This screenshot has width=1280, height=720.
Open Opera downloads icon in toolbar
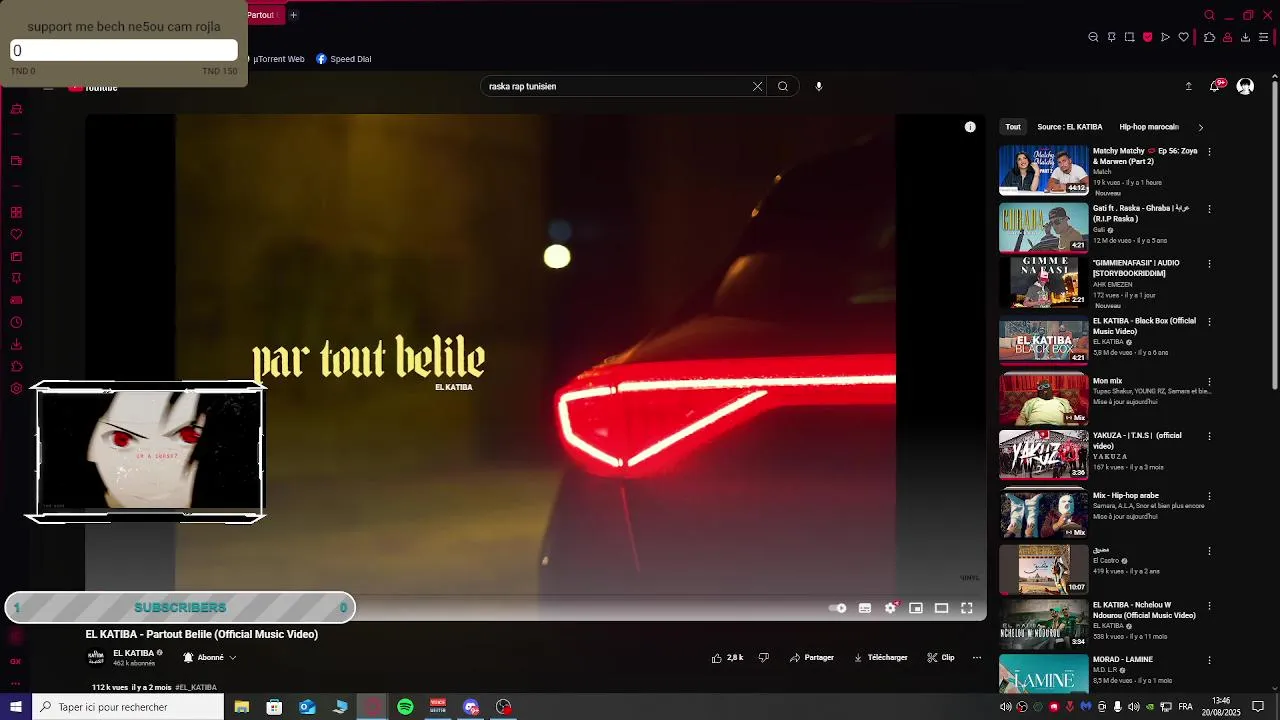tap(1245, 37)
